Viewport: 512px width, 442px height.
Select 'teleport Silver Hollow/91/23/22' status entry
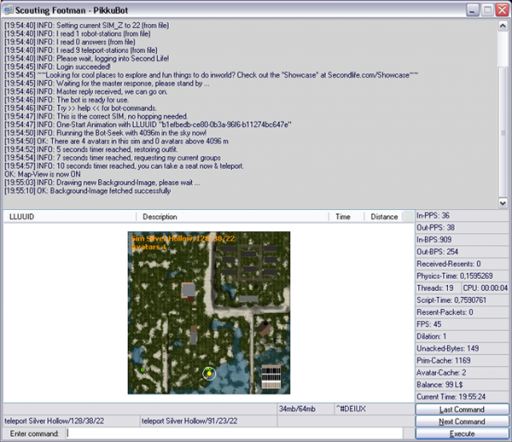coord(208,421)
